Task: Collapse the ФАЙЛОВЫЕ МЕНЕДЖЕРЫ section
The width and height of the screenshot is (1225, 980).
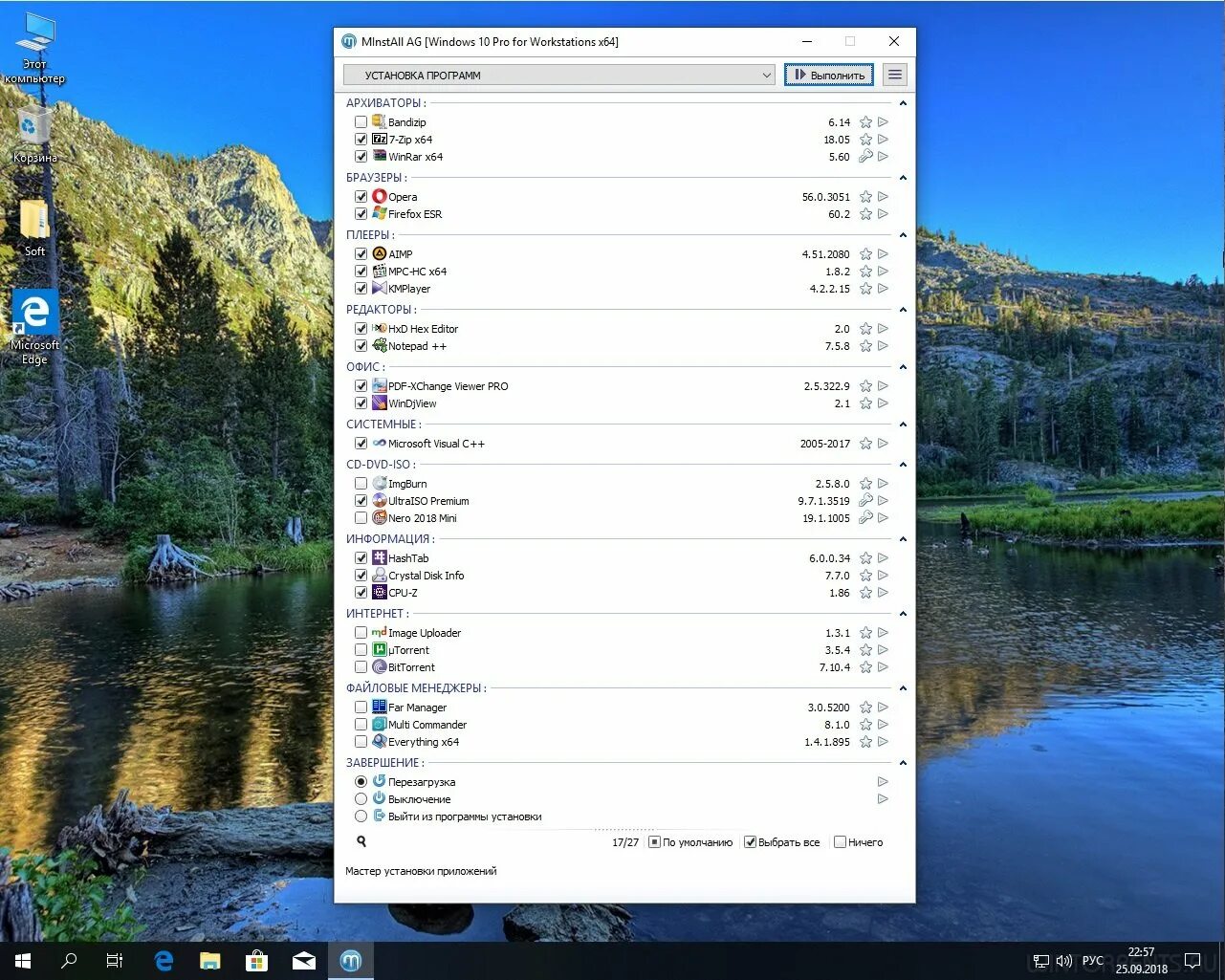Action: [903, 688]
